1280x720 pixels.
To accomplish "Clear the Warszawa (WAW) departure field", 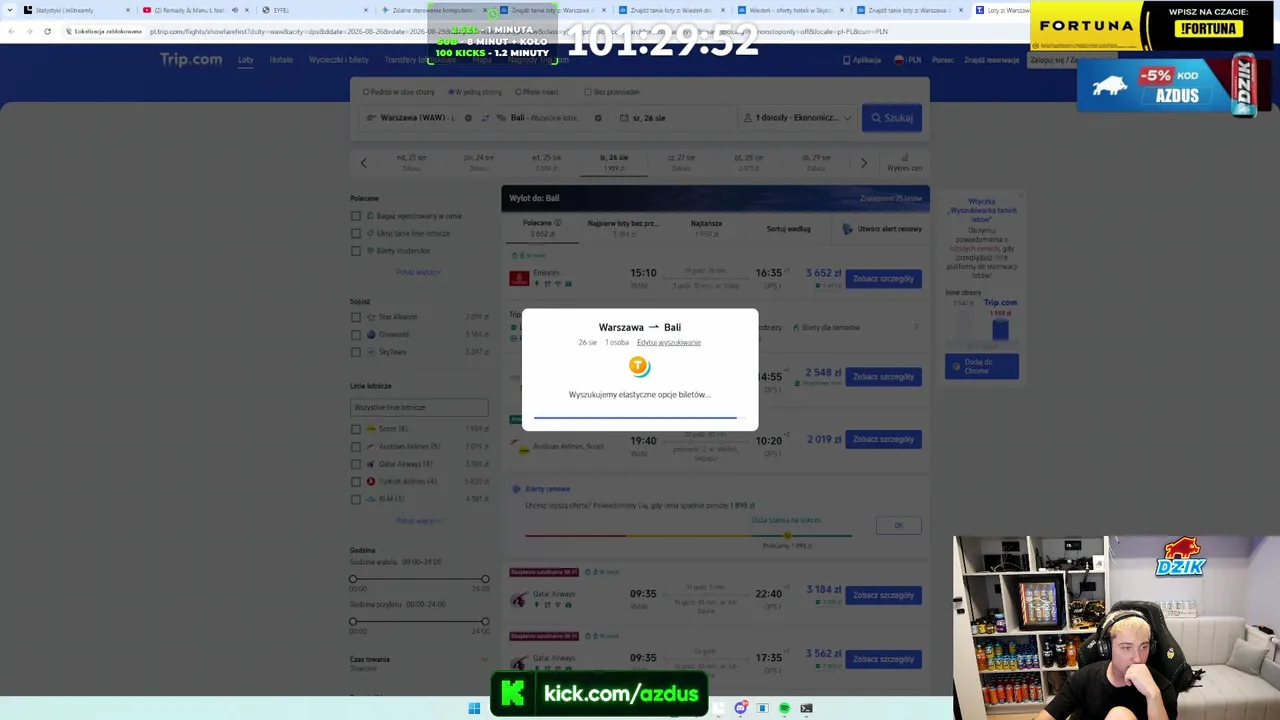I will 468,118.
